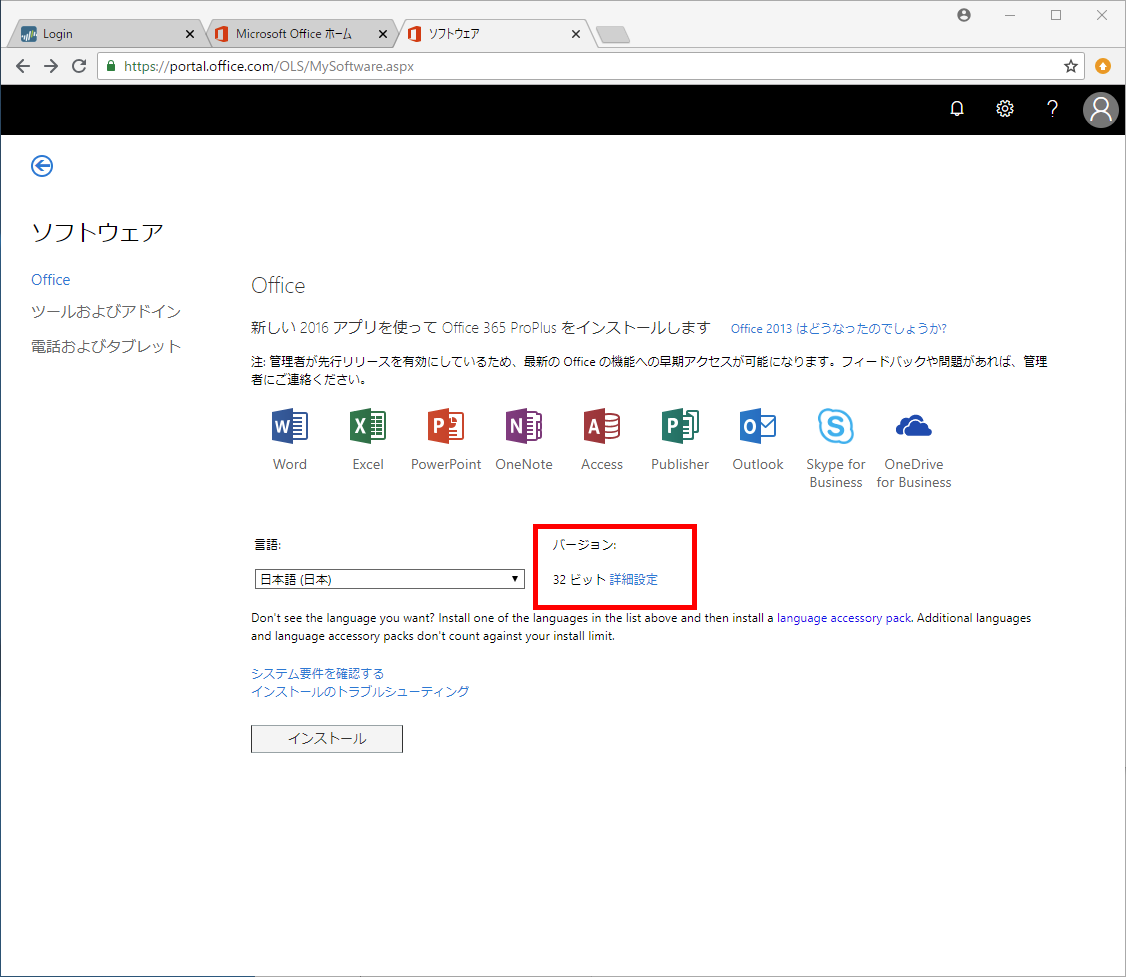This screenshot has width=1126, height=977.
Task: Open the notifications bell
Action: pos(957,108)
